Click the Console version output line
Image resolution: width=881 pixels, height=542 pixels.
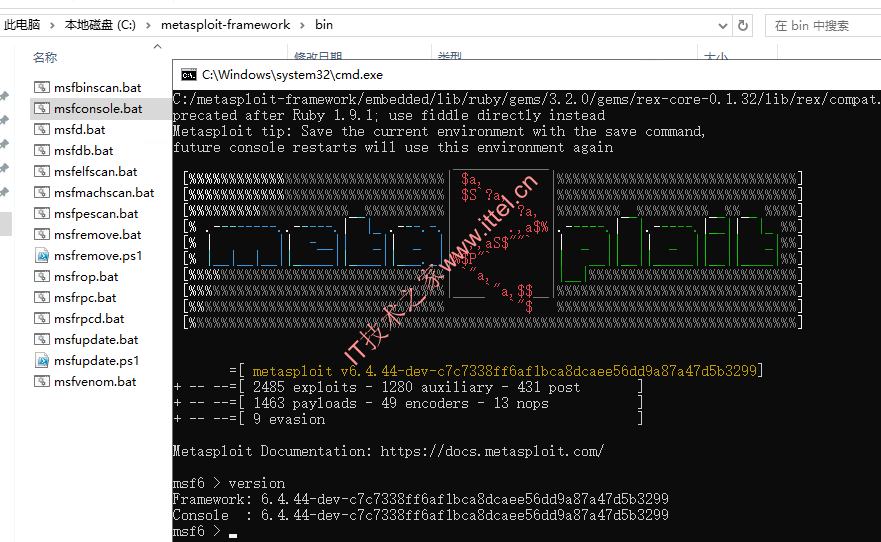420,515
